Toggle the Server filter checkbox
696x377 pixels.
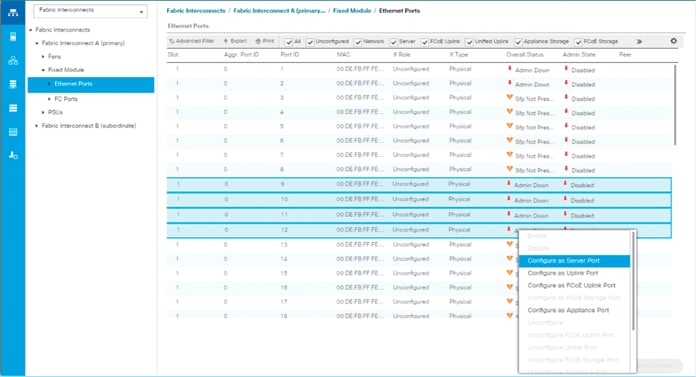point(394,42)
